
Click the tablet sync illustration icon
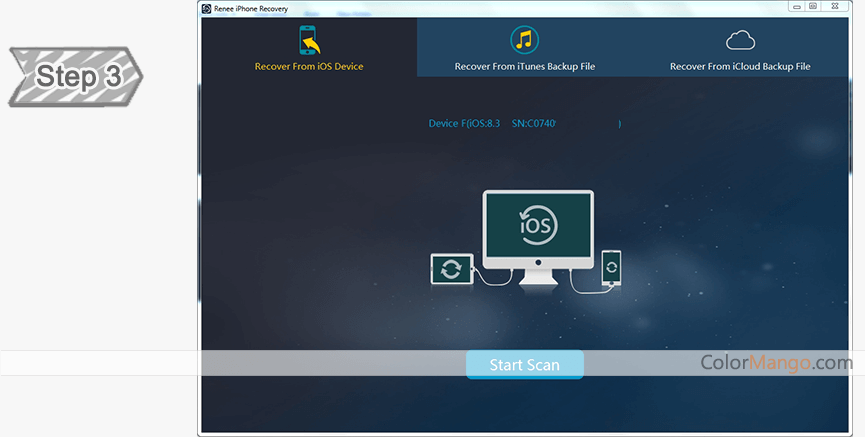point(451,269)
